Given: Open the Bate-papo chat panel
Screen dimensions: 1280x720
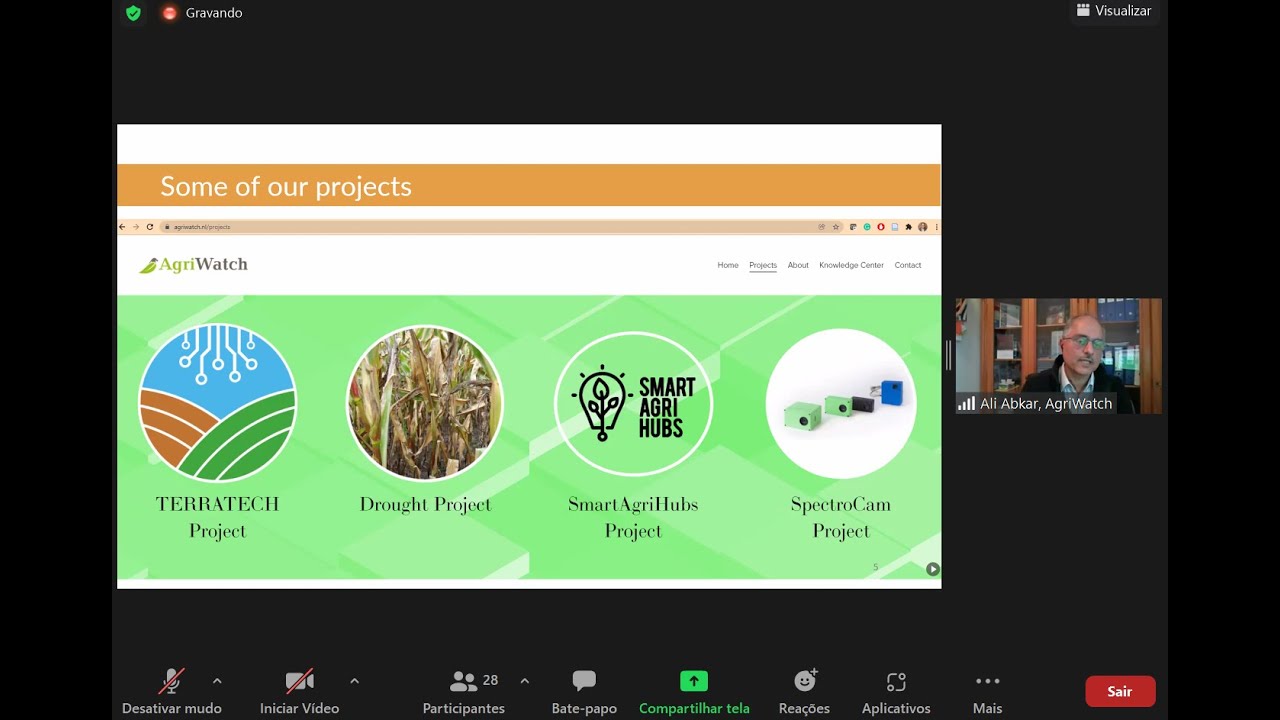Looking at the screenshot, I should click(x=584, y=692).
